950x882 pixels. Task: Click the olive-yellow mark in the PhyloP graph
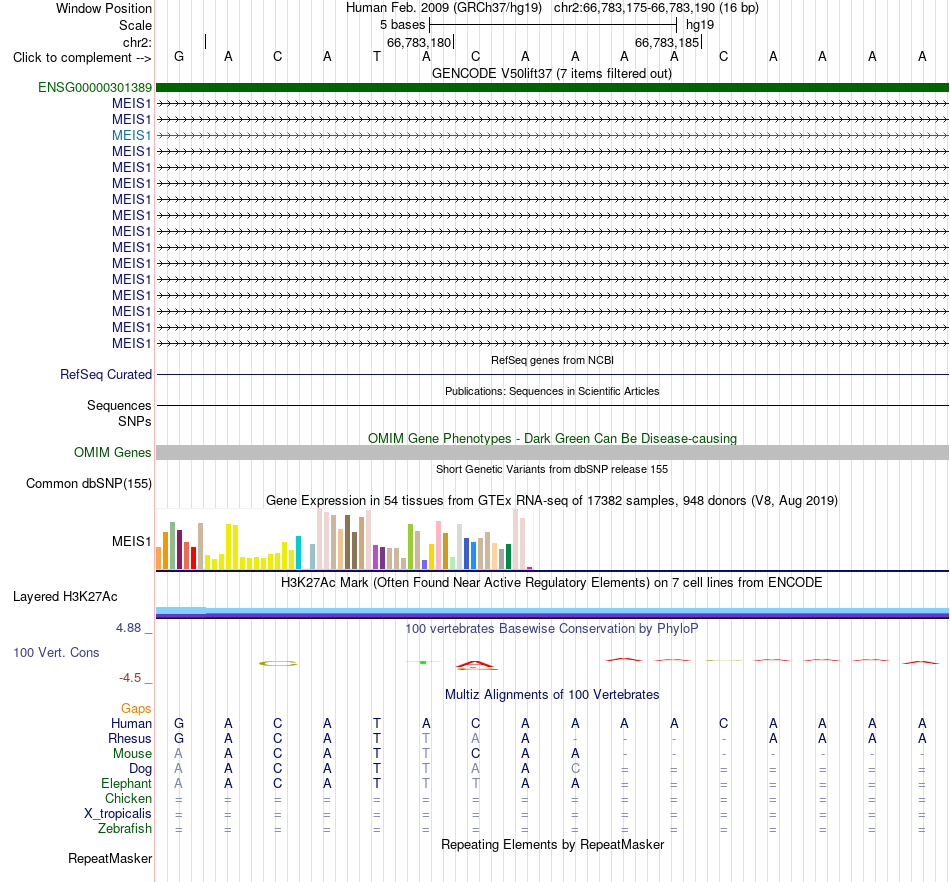tap(278, 663)
